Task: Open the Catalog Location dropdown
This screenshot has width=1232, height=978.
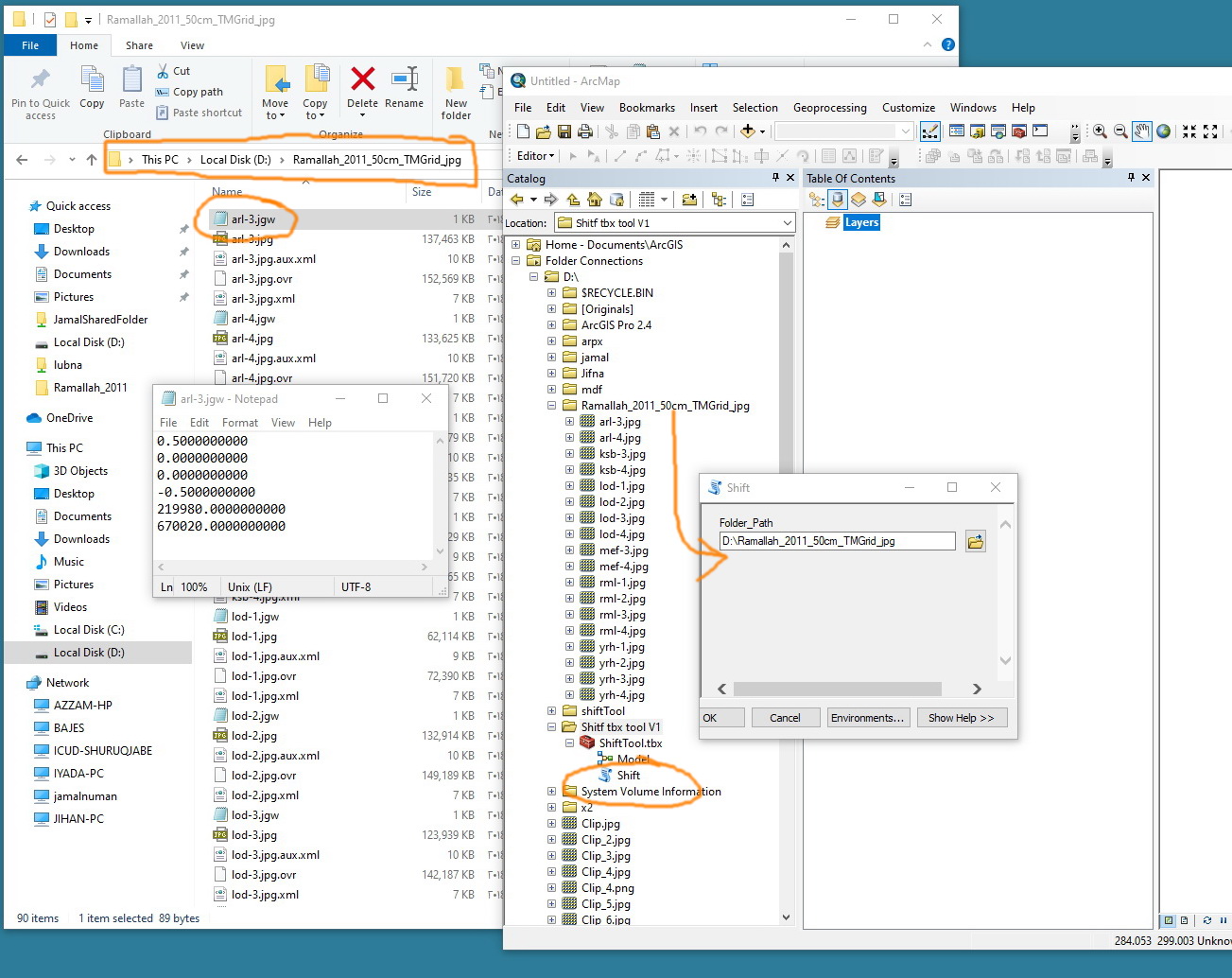Action: (x=787, y=223)
